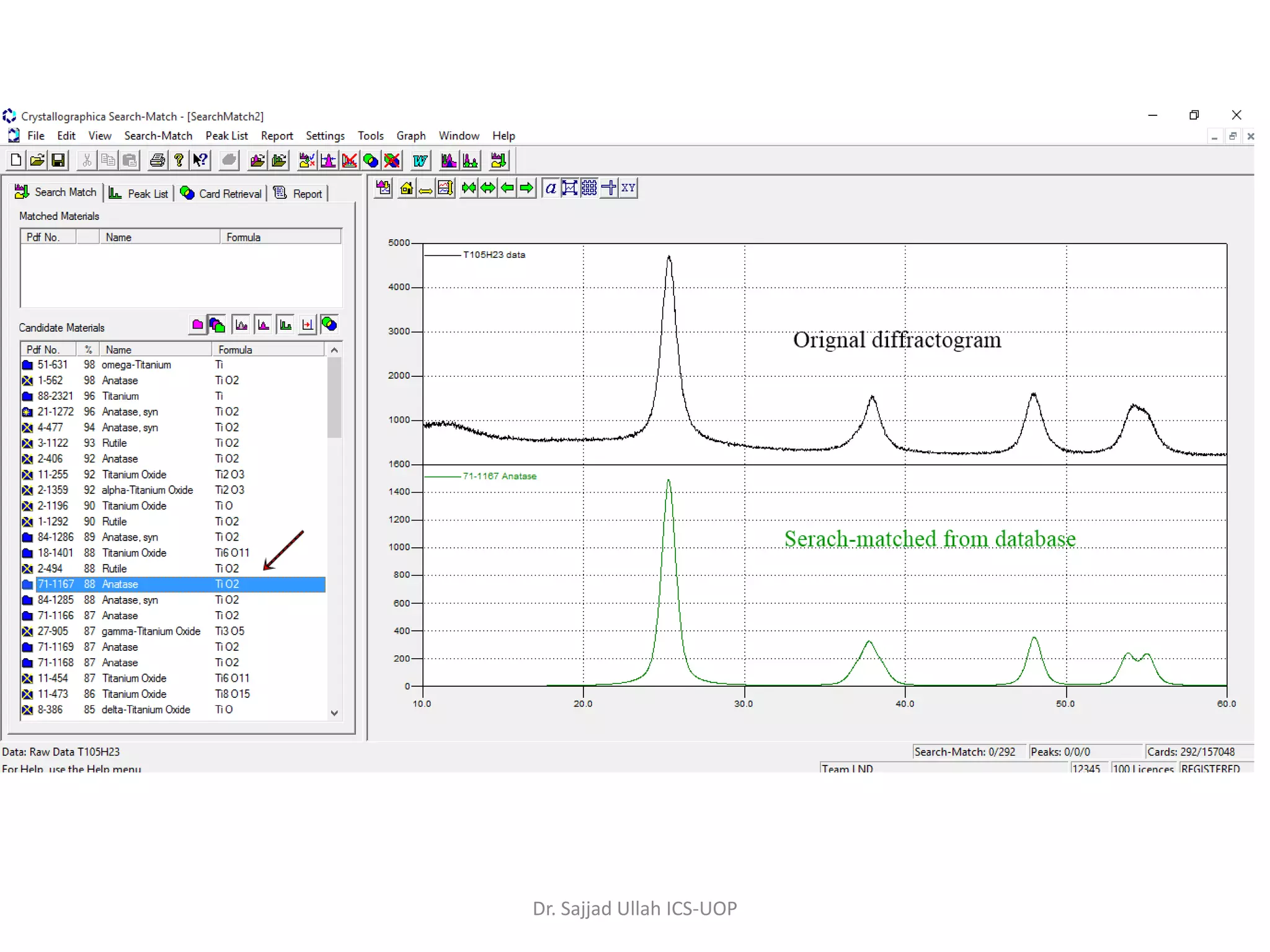
Task: Toggle the graph grid lines button
Action: 589,188
